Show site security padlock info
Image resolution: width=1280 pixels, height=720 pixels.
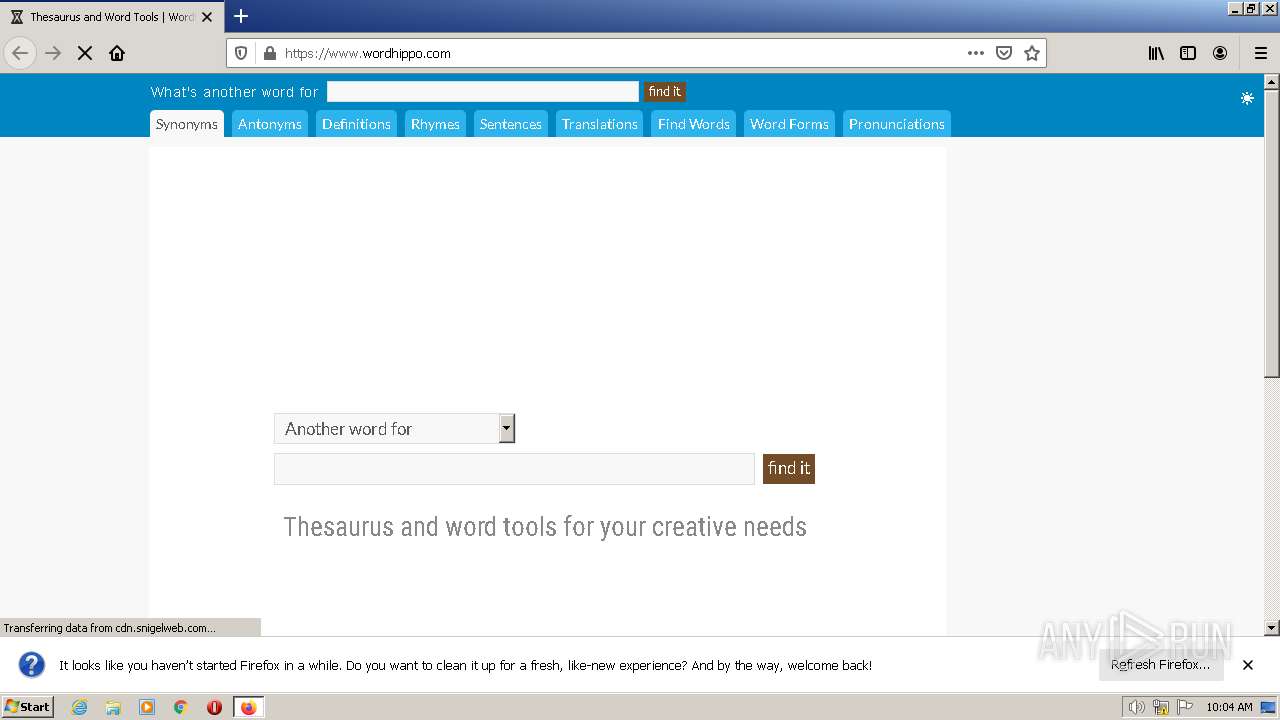point(269,53)
